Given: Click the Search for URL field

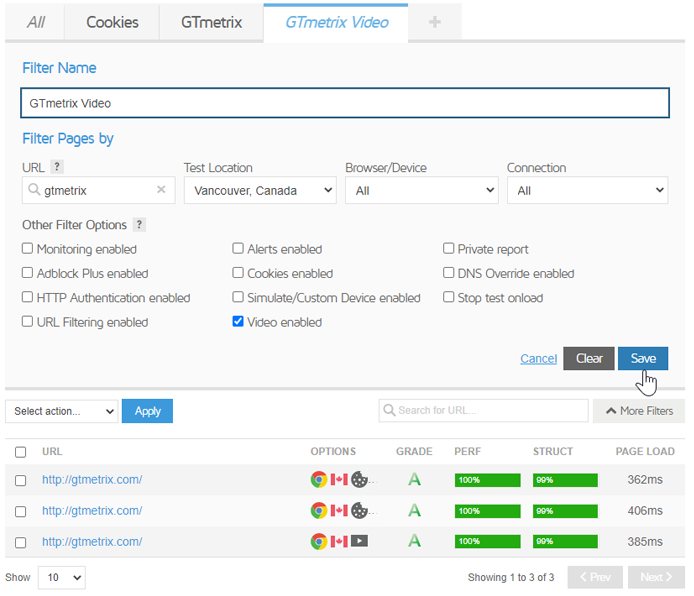Looking at the screenshot, I should 483,411.
